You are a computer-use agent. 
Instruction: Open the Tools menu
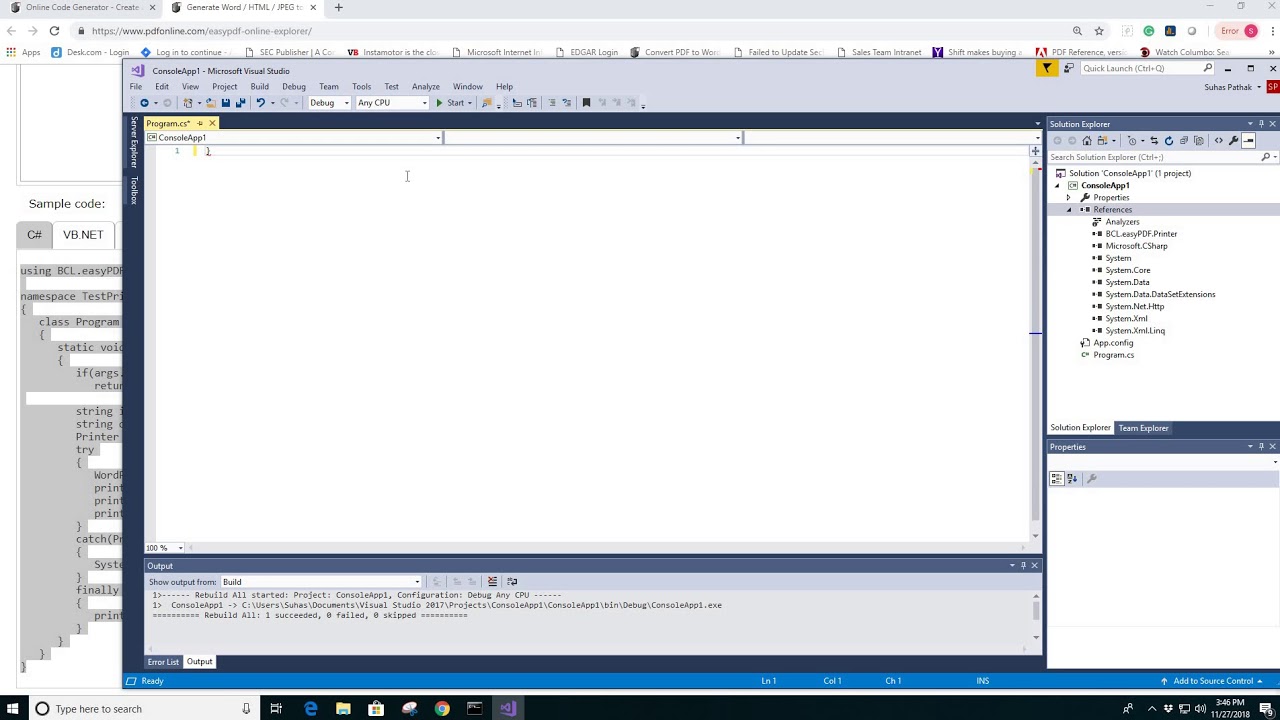[361, 87]
